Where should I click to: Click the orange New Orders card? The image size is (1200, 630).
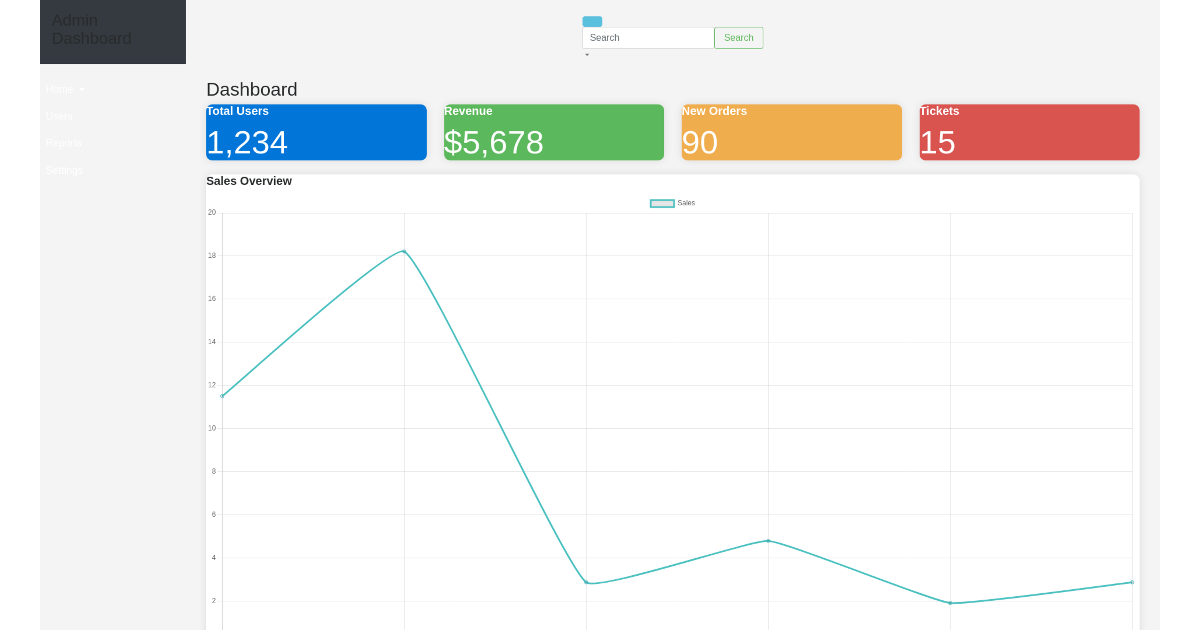[x=791, y=131]
